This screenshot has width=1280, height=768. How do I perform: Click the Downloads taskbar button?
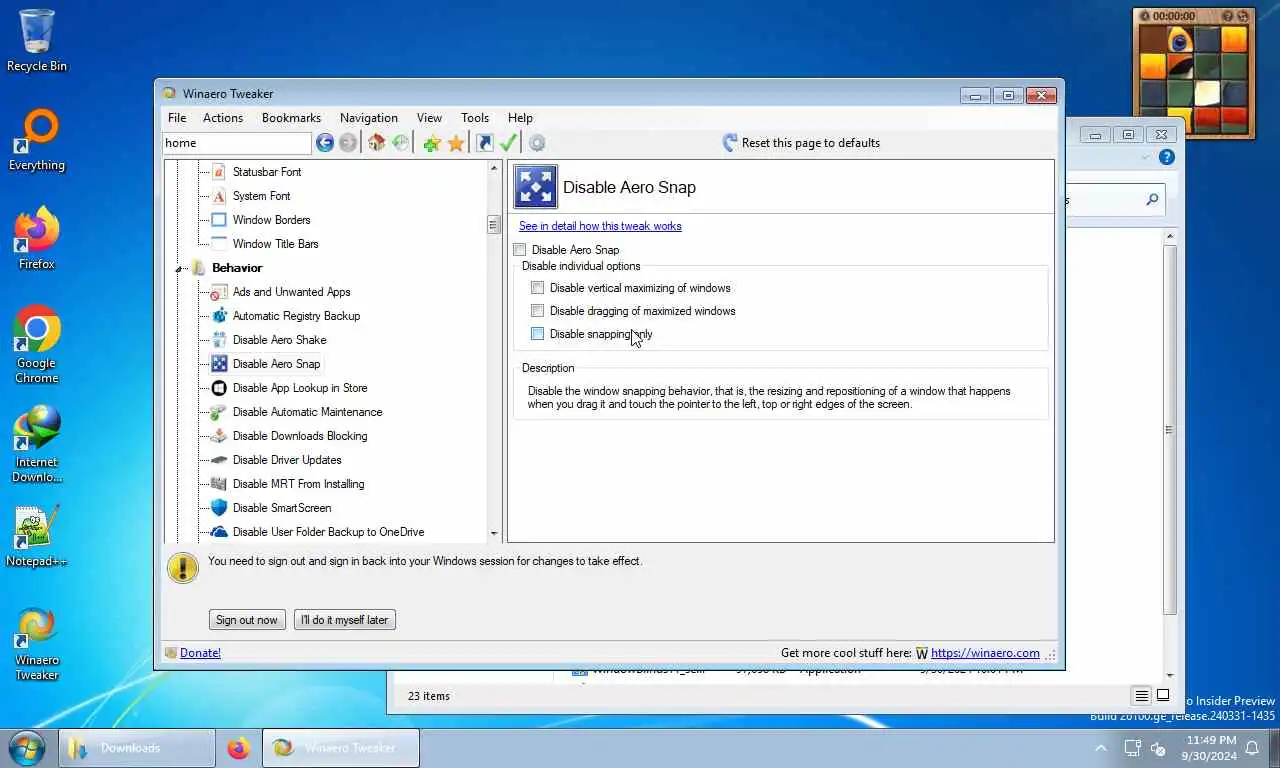click(137, 748)
